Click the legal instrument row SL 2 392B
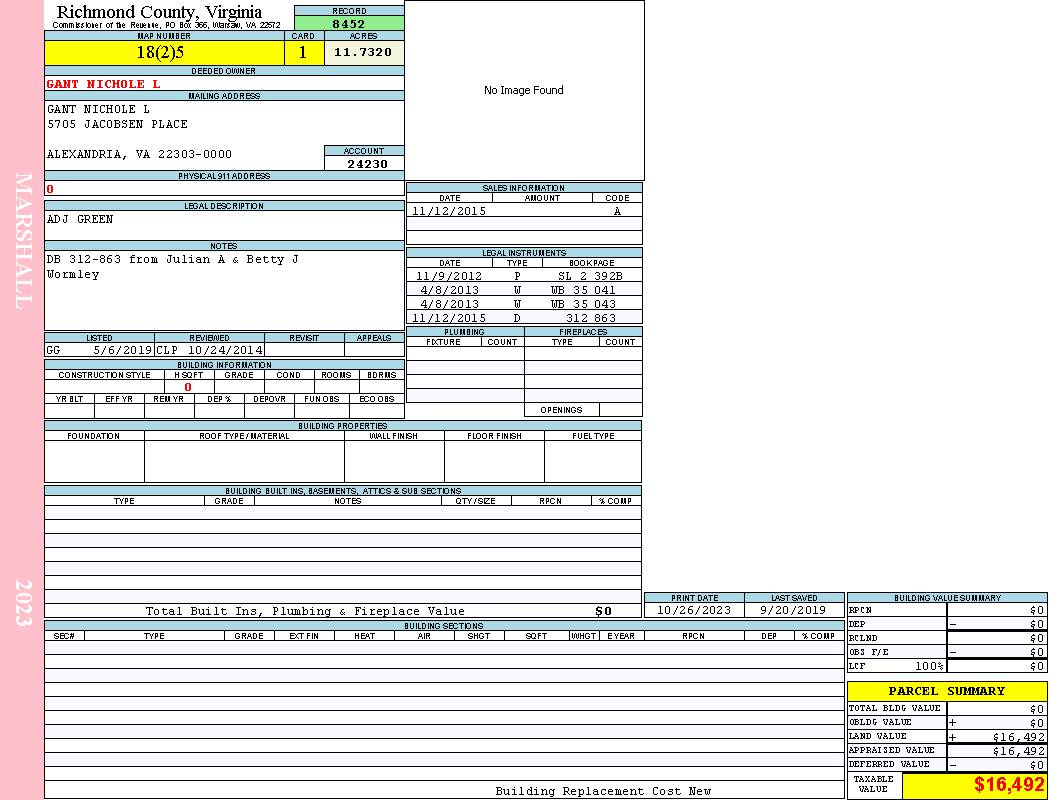The width and height of the screenshot is (1050, 800). [x=524, y=275]
